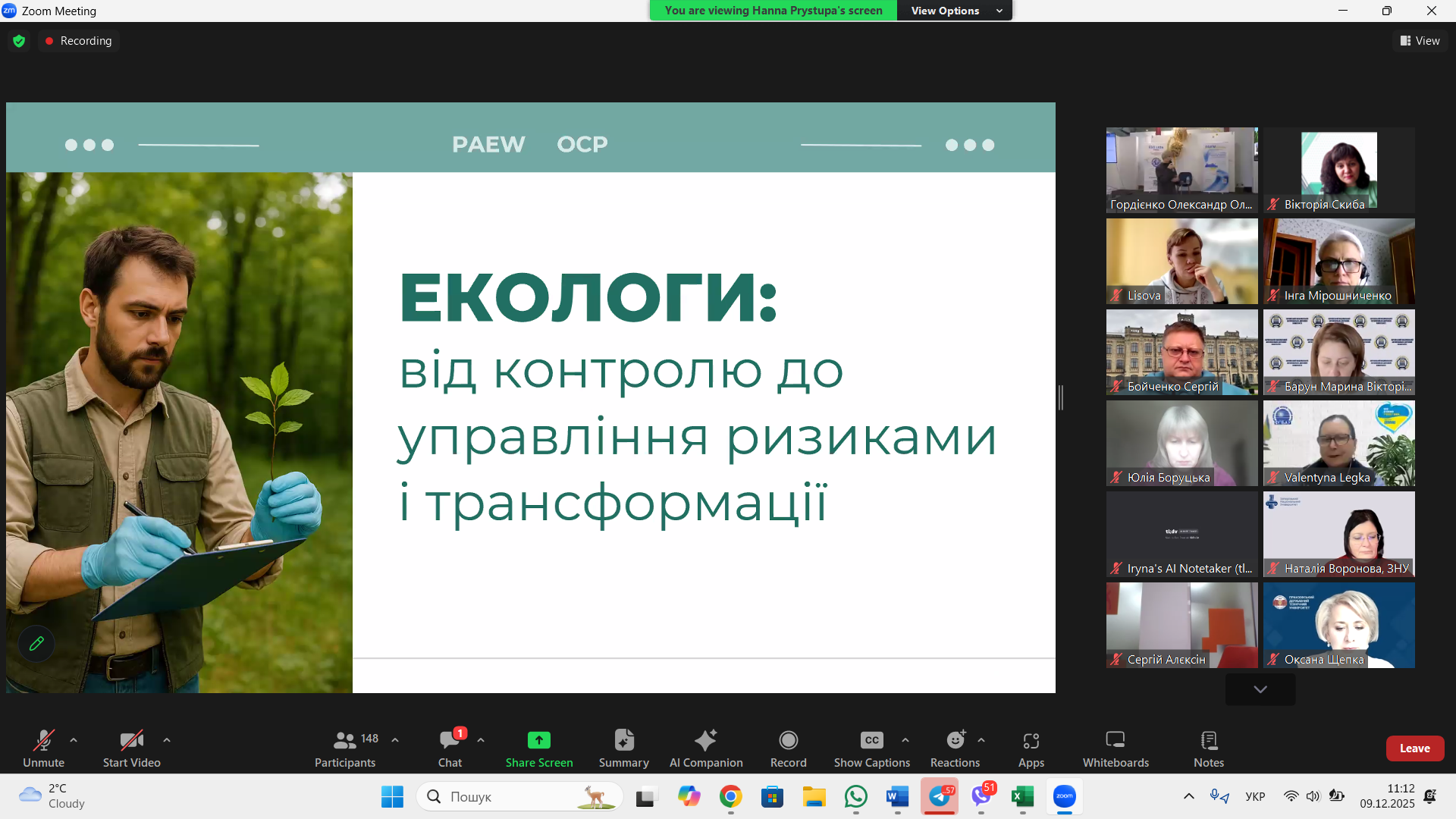
Task: Open Telegram from the taskbar
Action: pyautogui.click(x=940, y=796)
